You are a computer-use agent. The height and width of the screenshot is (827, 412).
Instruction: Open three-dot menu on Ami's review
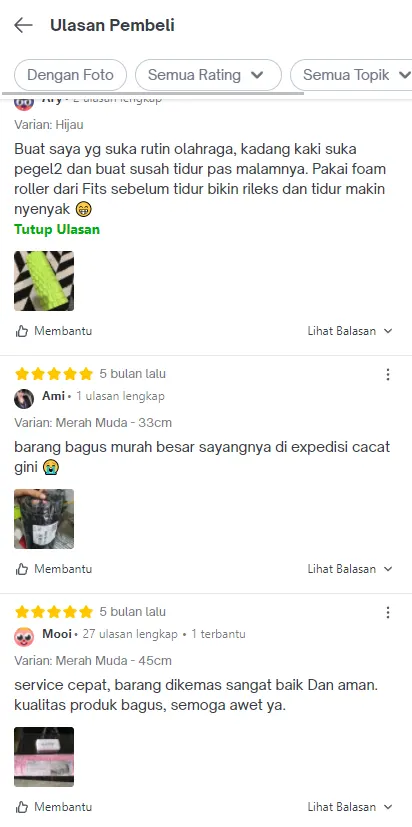388,374
